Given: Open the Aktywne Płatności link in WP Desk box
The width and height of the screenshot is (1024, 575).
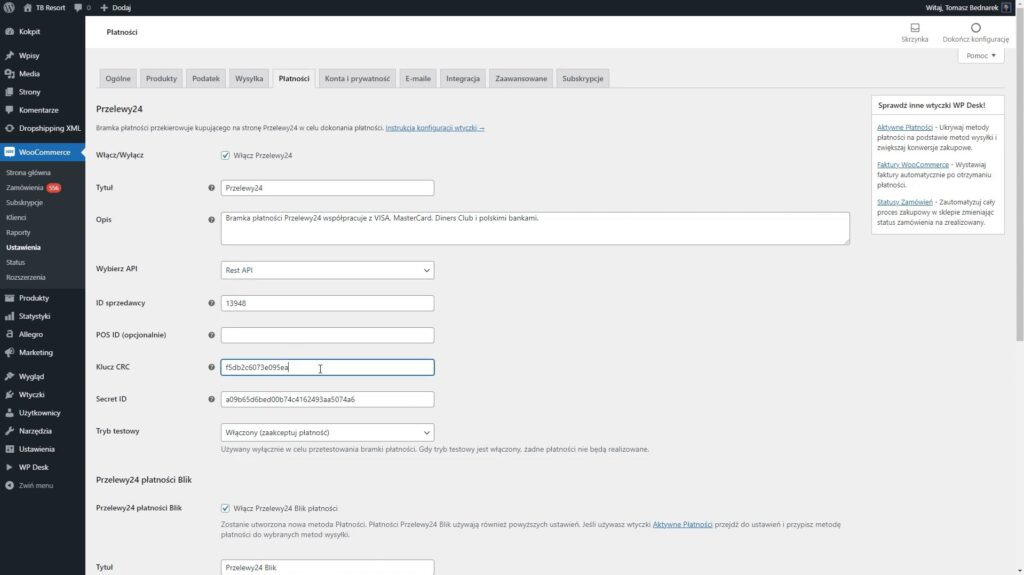Looking at the screenshot, I should click(904, 127).
